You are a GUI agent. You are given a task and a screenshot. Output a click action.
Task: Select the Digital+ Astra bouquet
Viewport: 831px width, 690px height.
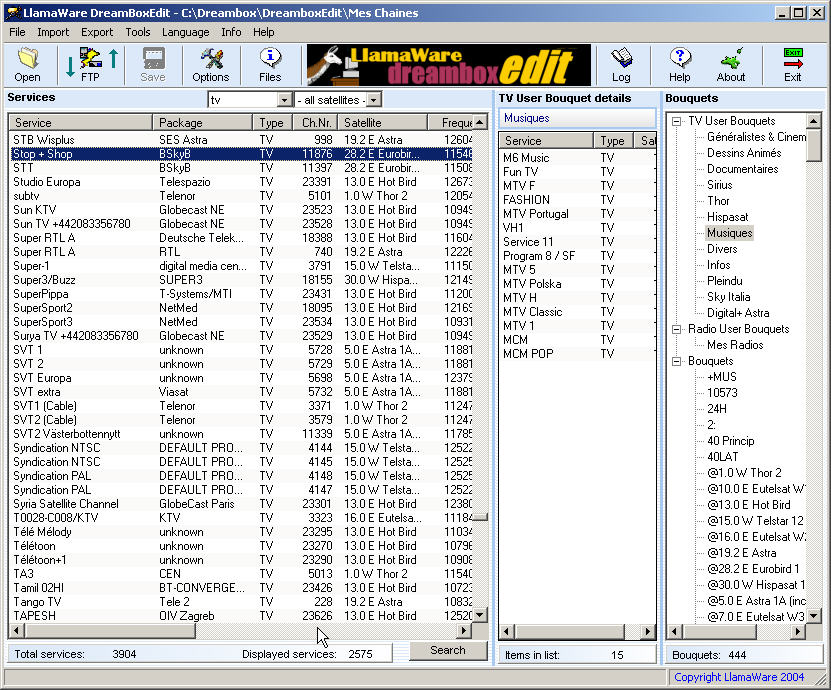(x=738, y=313)
